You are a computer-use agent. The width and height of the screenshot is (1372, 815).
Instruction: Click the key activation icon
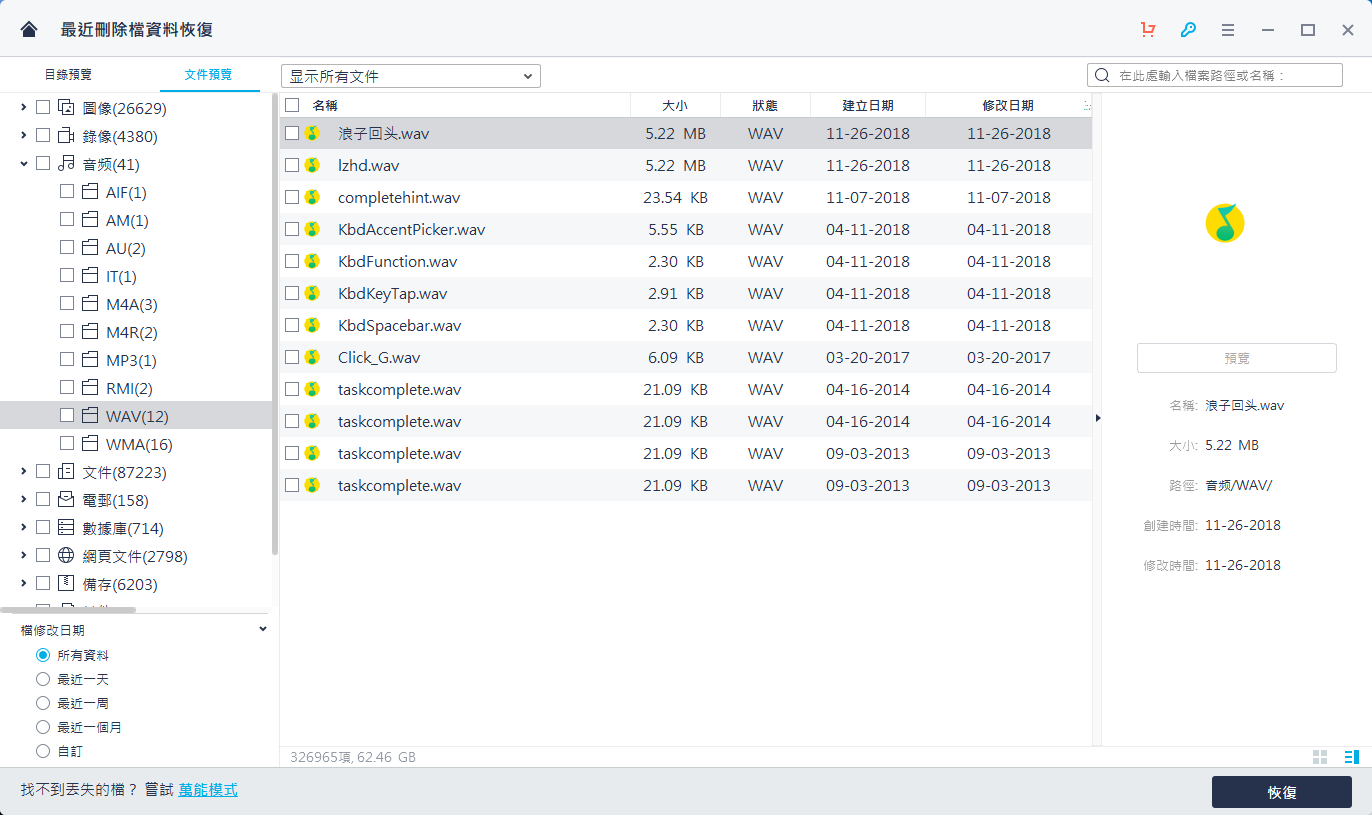tap(1188, 30)
